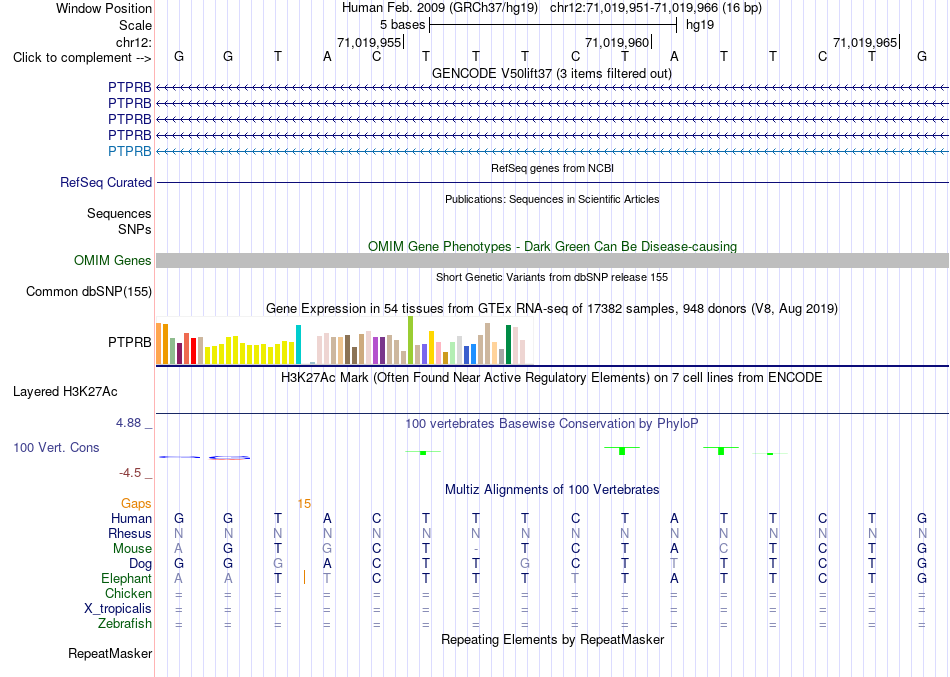Click the 'Click to complement -->' label
The image size is (950, 677).
pos(82,58)
